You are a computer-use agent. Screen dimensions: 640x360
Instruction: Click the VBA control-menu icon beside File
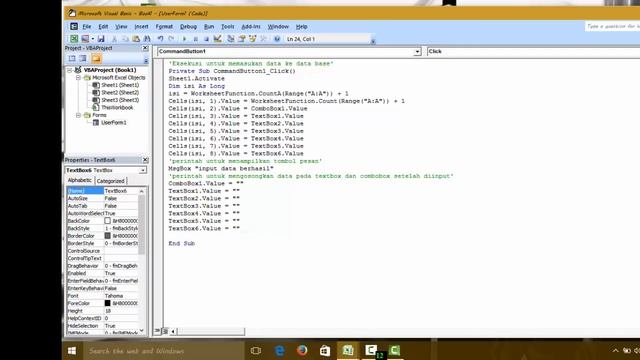pyautogui.click(x=74, y=27)
